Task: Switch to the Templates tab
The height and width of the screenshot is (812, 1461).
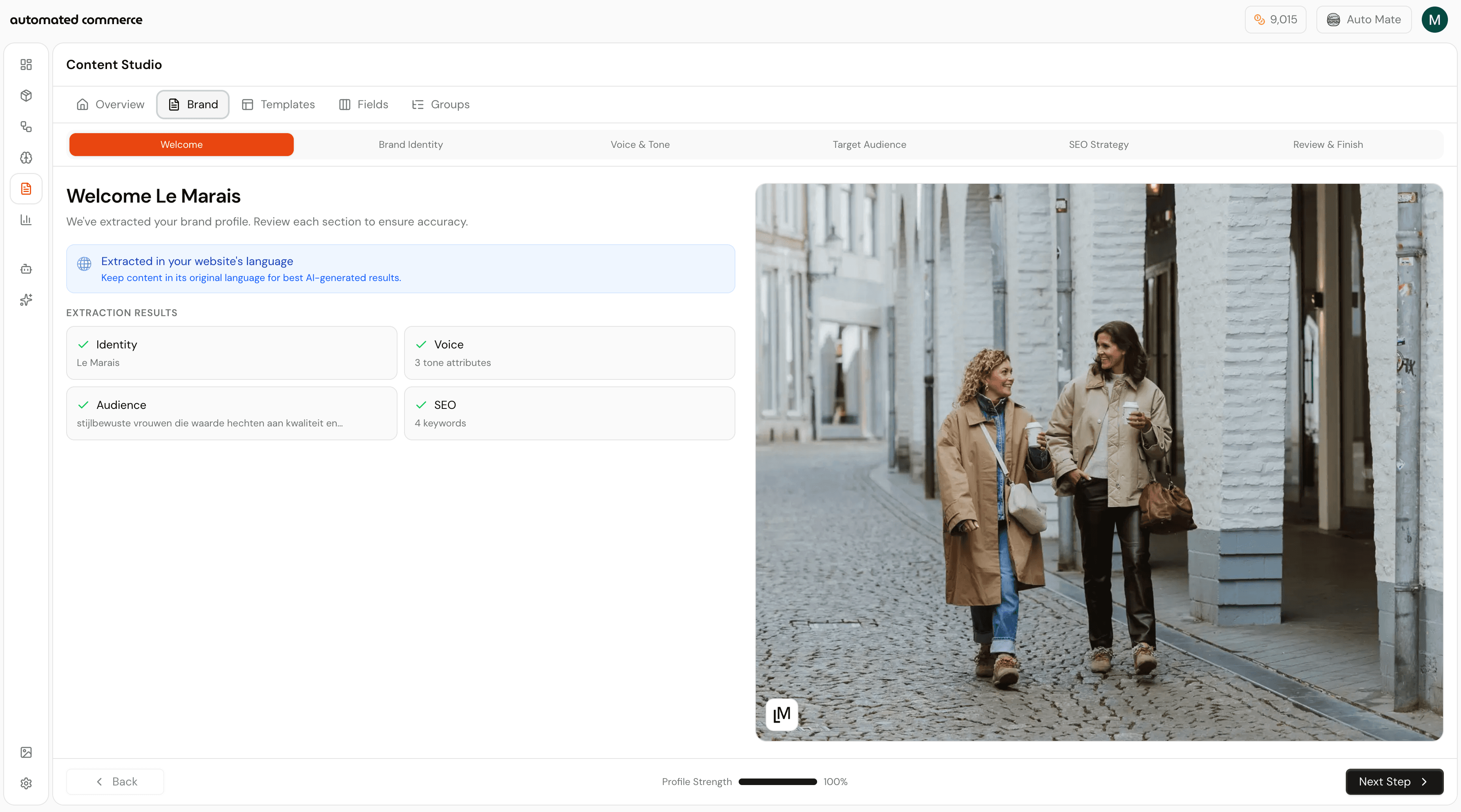Action: 278,104
